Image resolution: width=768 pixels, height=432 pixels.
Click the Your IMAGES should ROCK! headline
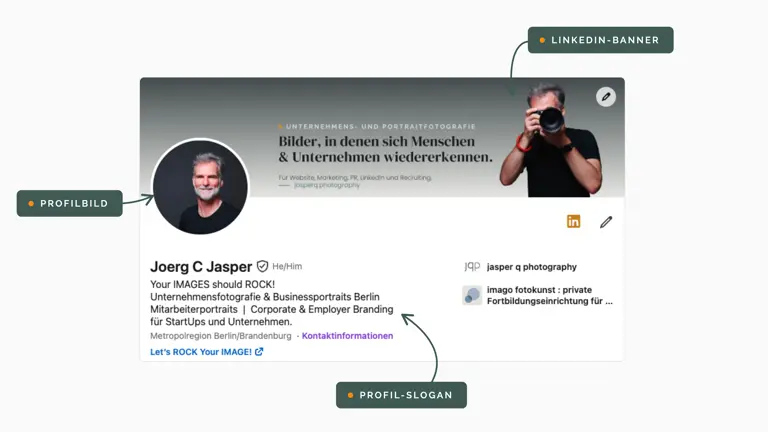[x=213, y=284]
